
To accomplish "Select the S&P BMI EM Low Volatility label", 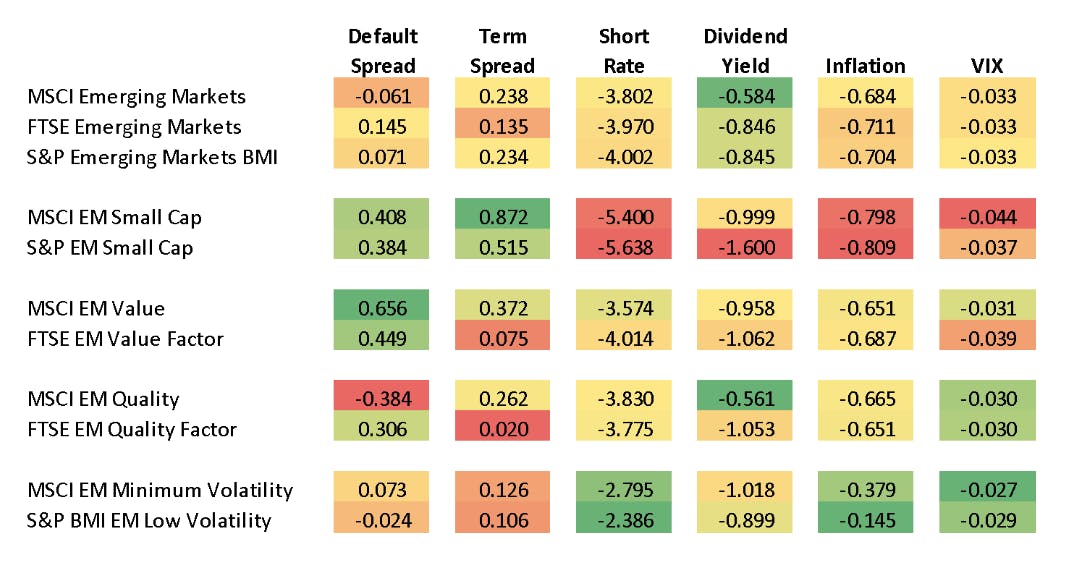I will [149, 520].
